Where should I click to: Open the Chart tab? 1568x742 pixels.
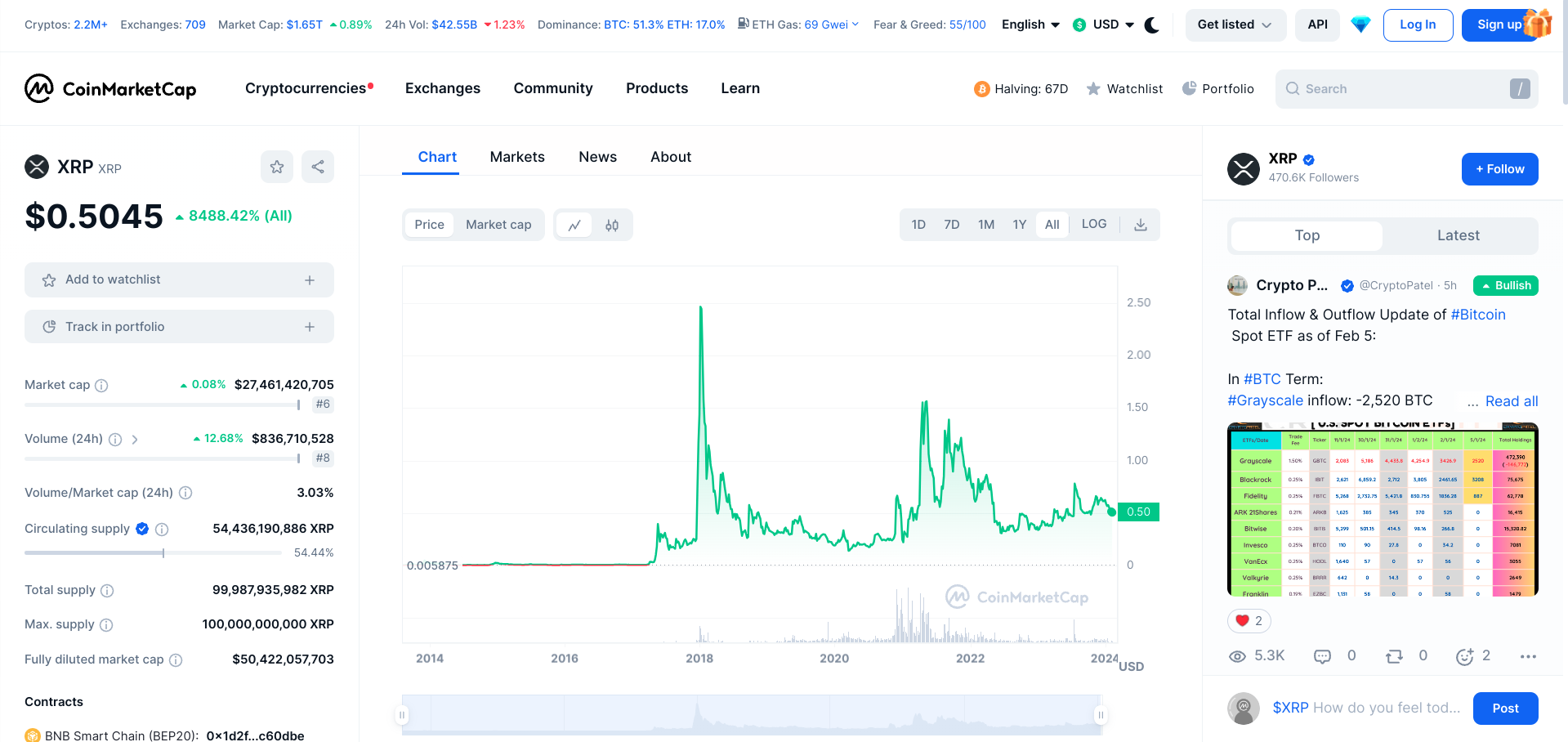pyautogui.click(x=437, y=157)
